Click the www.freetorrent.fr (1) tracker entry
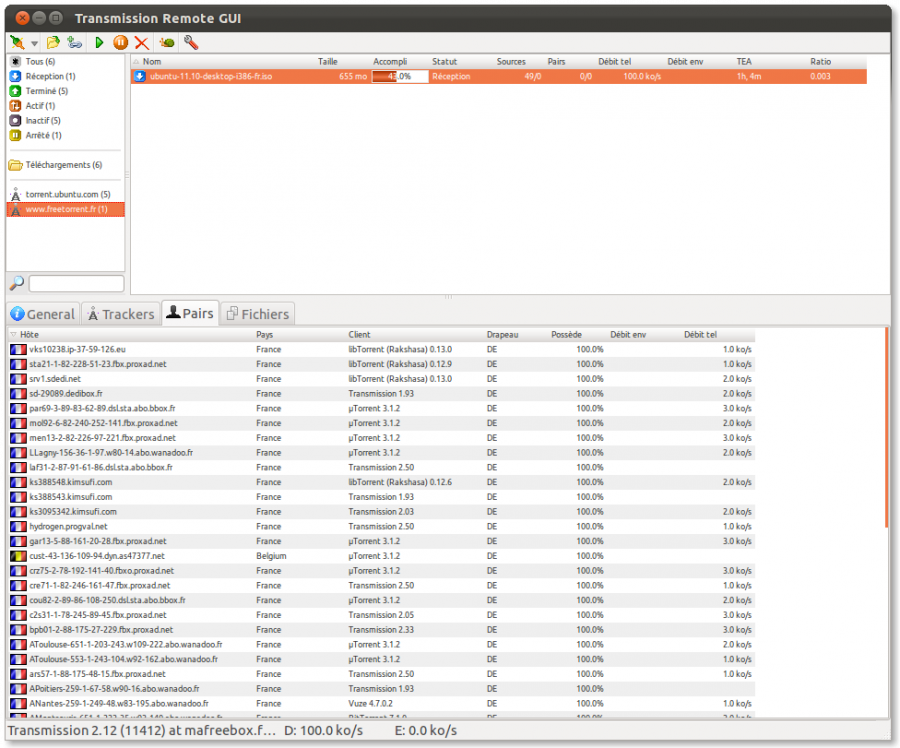This screenshot has width=900, height=748. point(65,210)
